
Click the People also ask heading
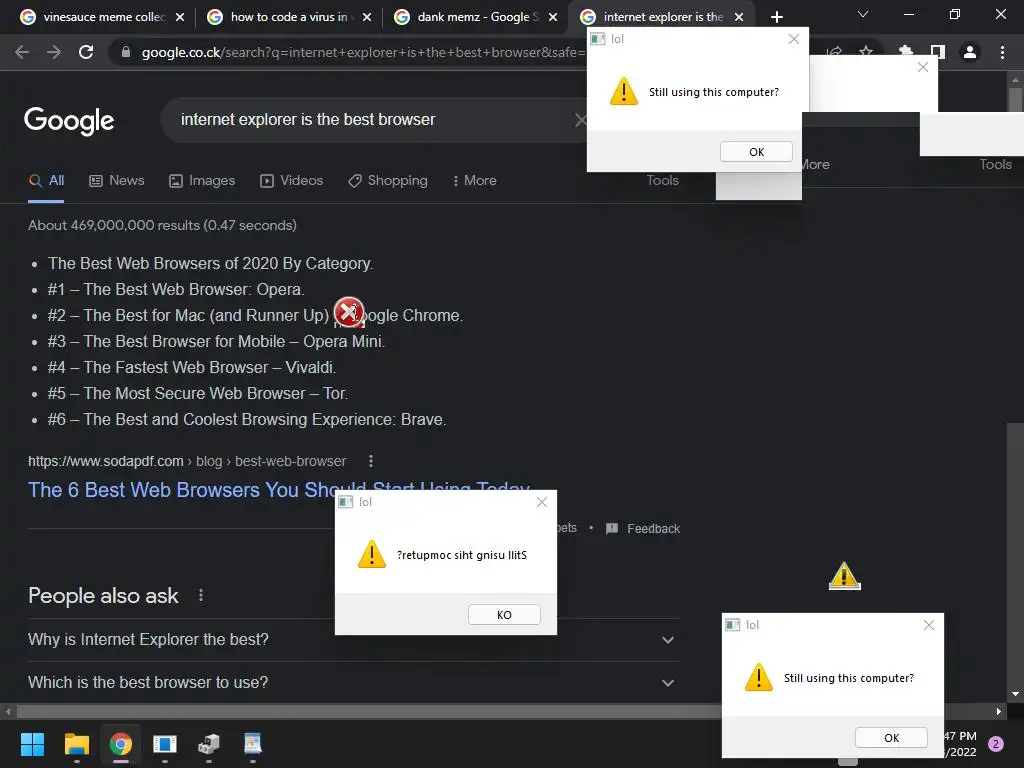point(103,596)
